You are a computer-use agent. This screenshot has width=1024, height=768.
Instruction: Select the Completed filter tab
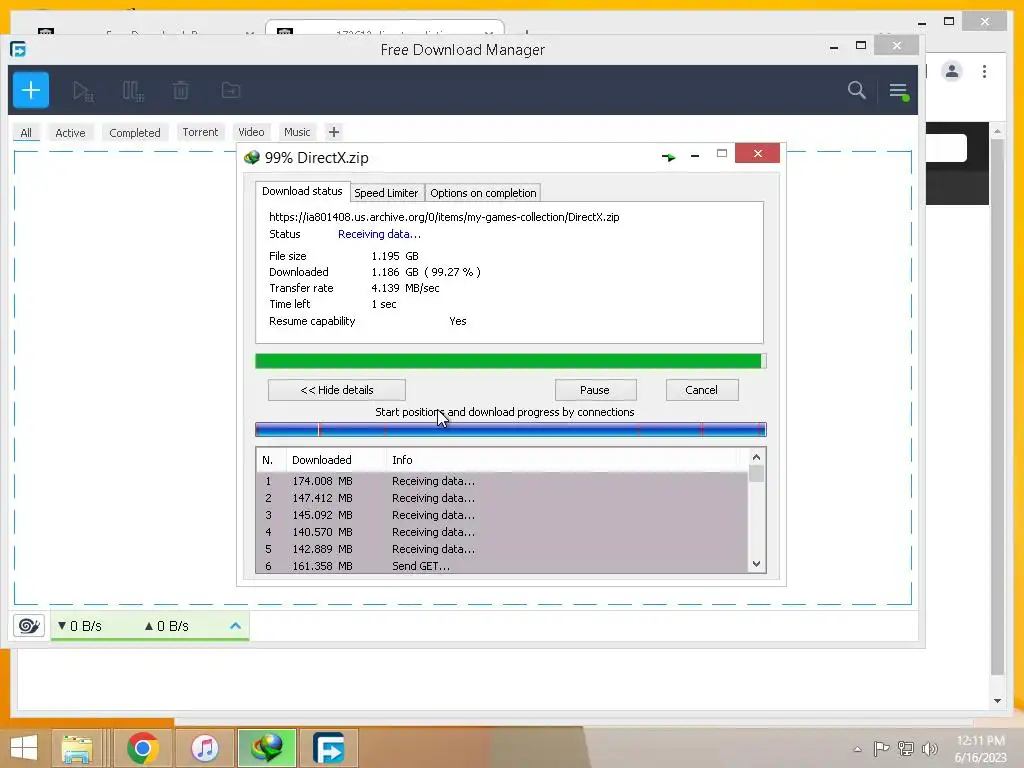tap(135, 133)
